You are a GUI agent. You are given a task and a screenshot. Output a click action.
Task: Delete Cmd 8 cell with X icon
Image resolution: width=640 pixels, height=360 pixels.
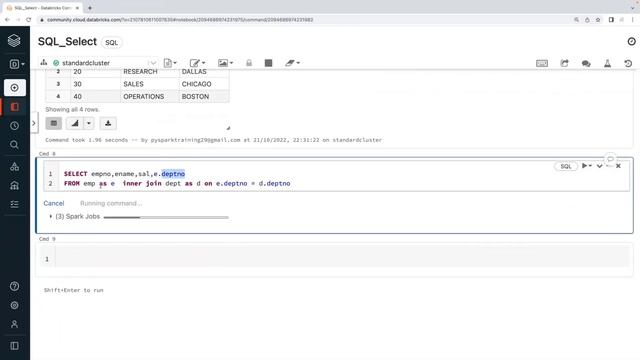tap(618, 166)
